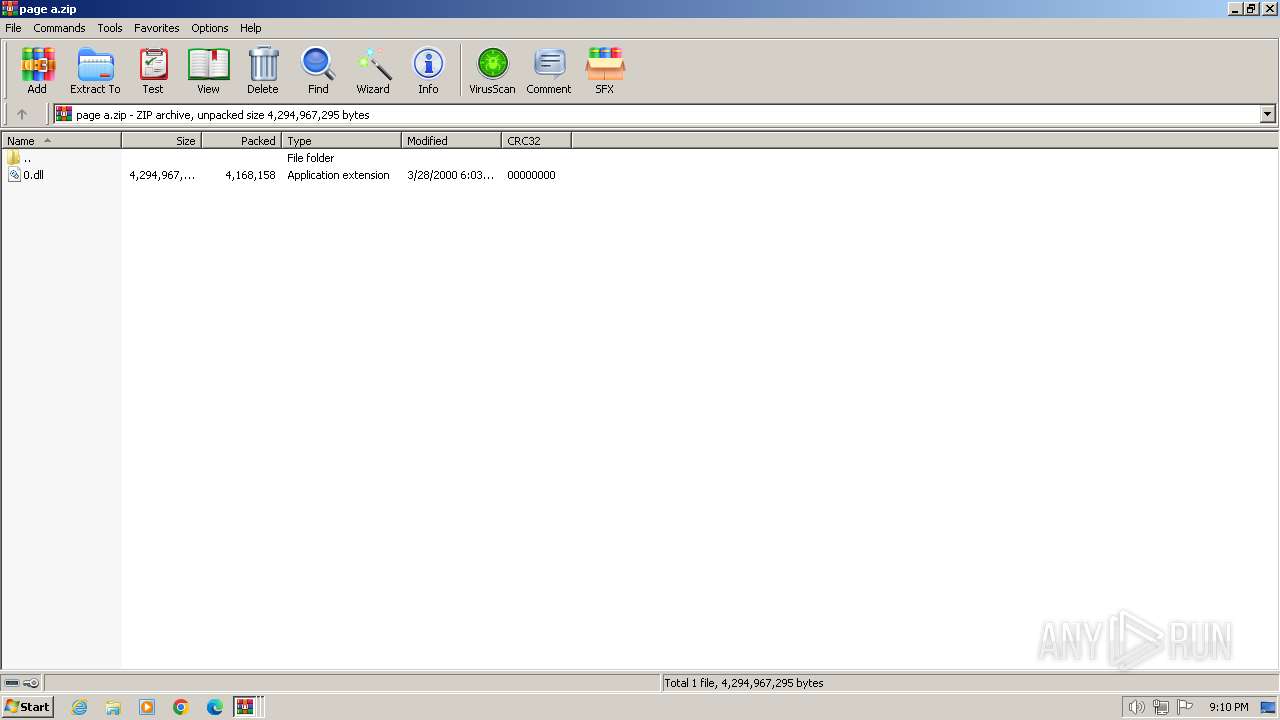
Task: Create SFX archive
Action: pos(605,71)
